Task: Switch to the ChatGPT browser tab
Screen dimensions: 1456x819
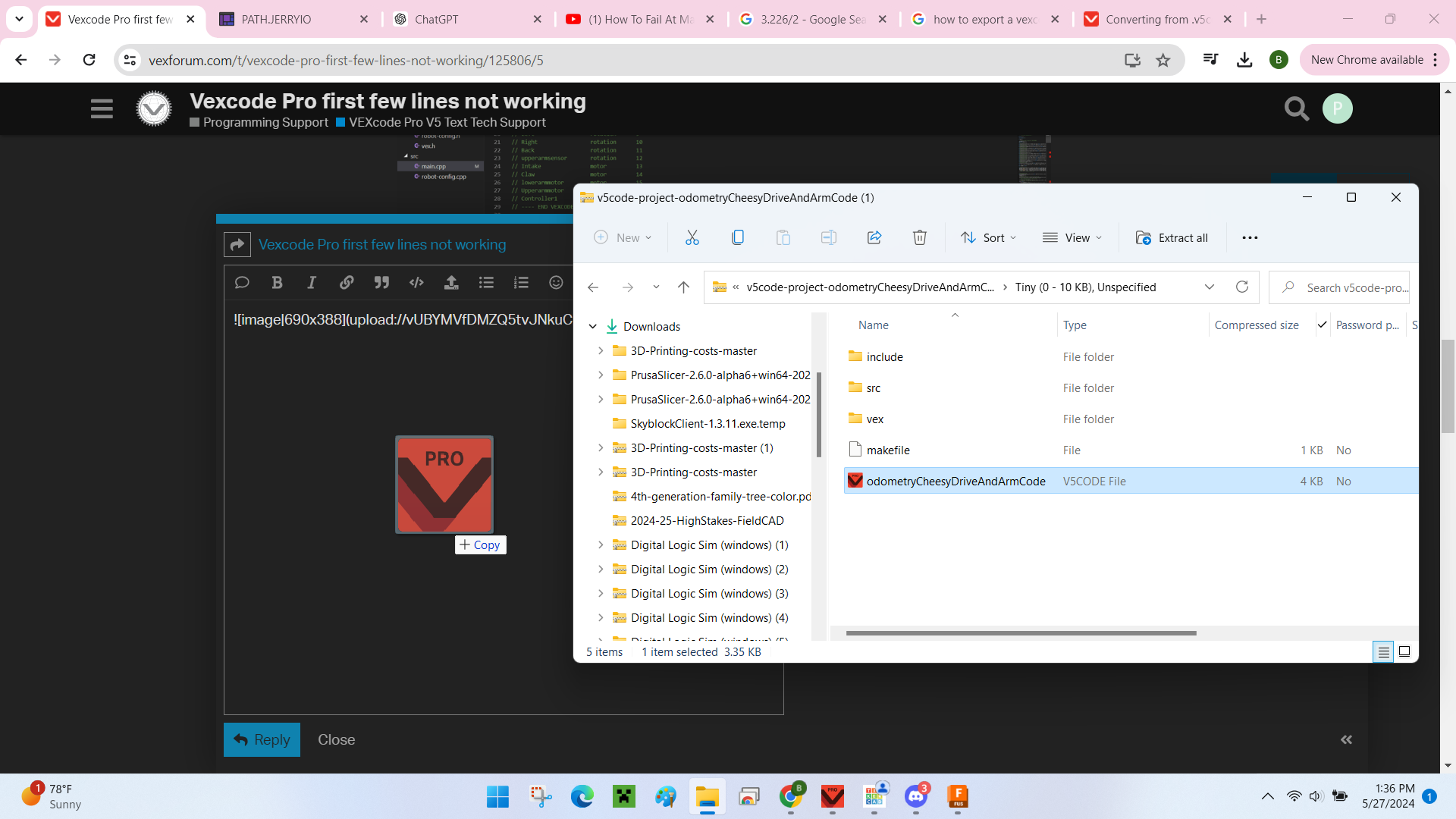Action: tap(467, 19)
